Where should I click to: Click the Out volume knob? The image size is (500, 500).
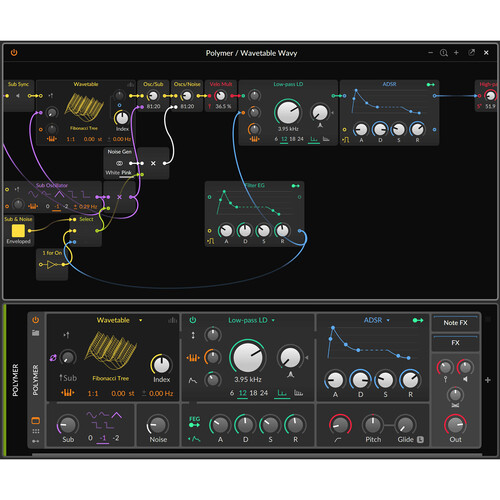[x=455, y=425]
